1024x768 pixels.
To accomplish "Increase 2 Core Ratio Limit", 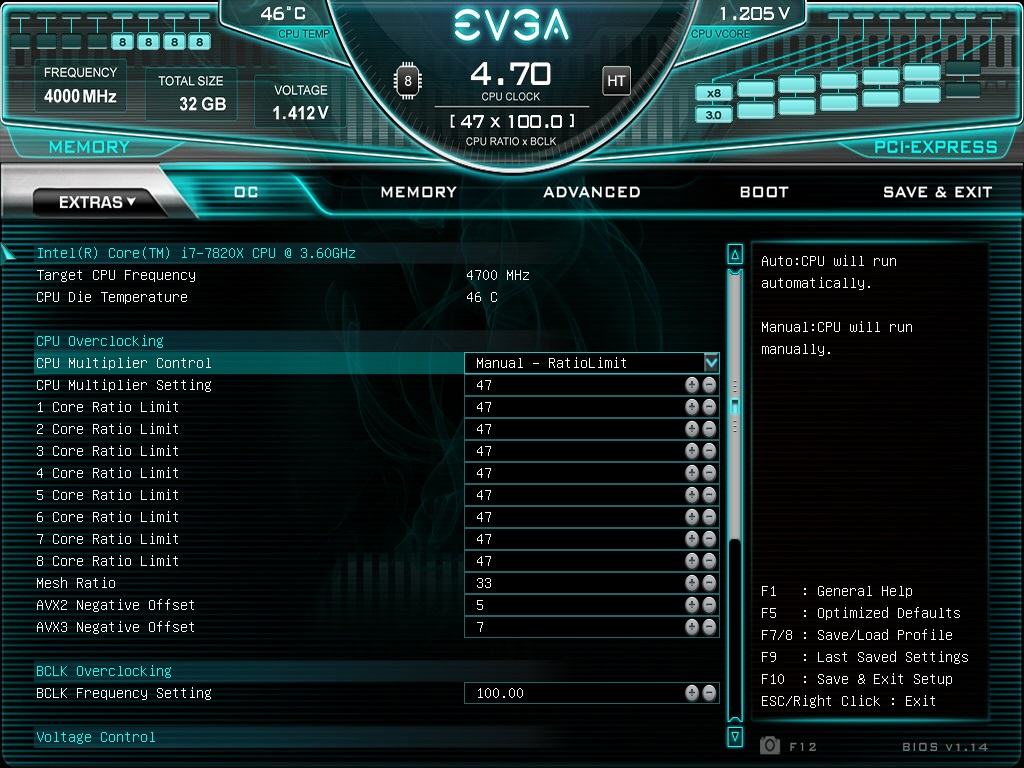I will click(692, 429).
